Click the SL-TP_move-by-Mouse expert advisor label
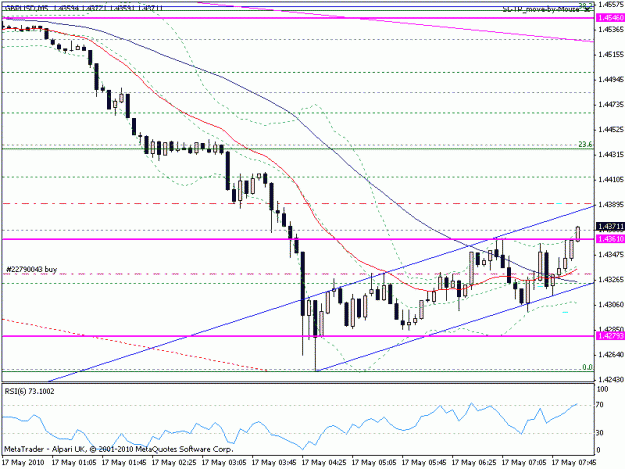The width and height of the screenshot is (625, 469). [x=540, y=9]
